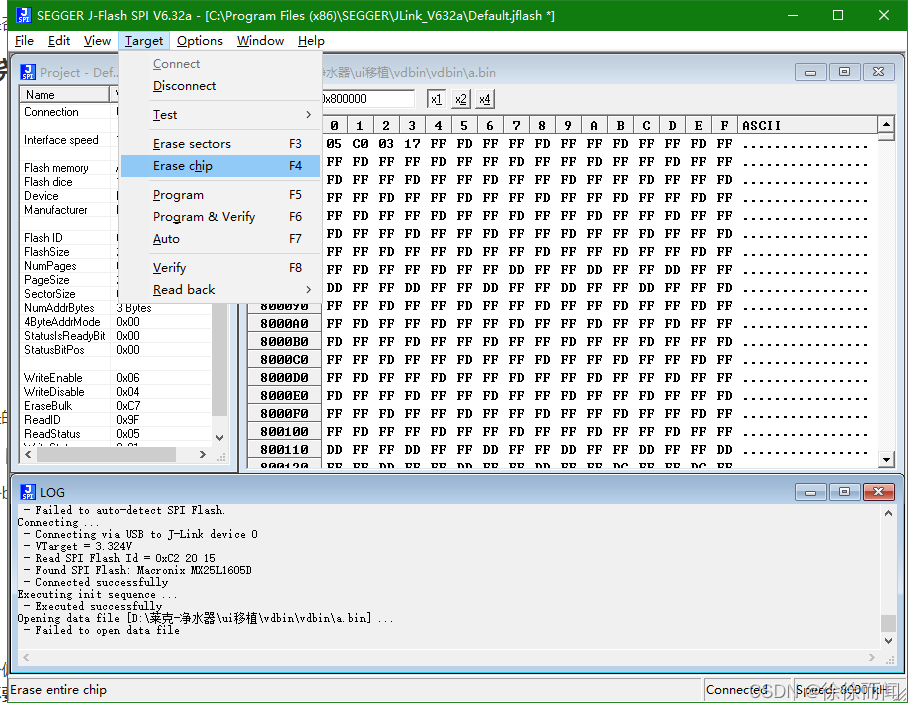Screen dimensions: 915x710
Task: Select the SectorSize row
Action: 69,294
